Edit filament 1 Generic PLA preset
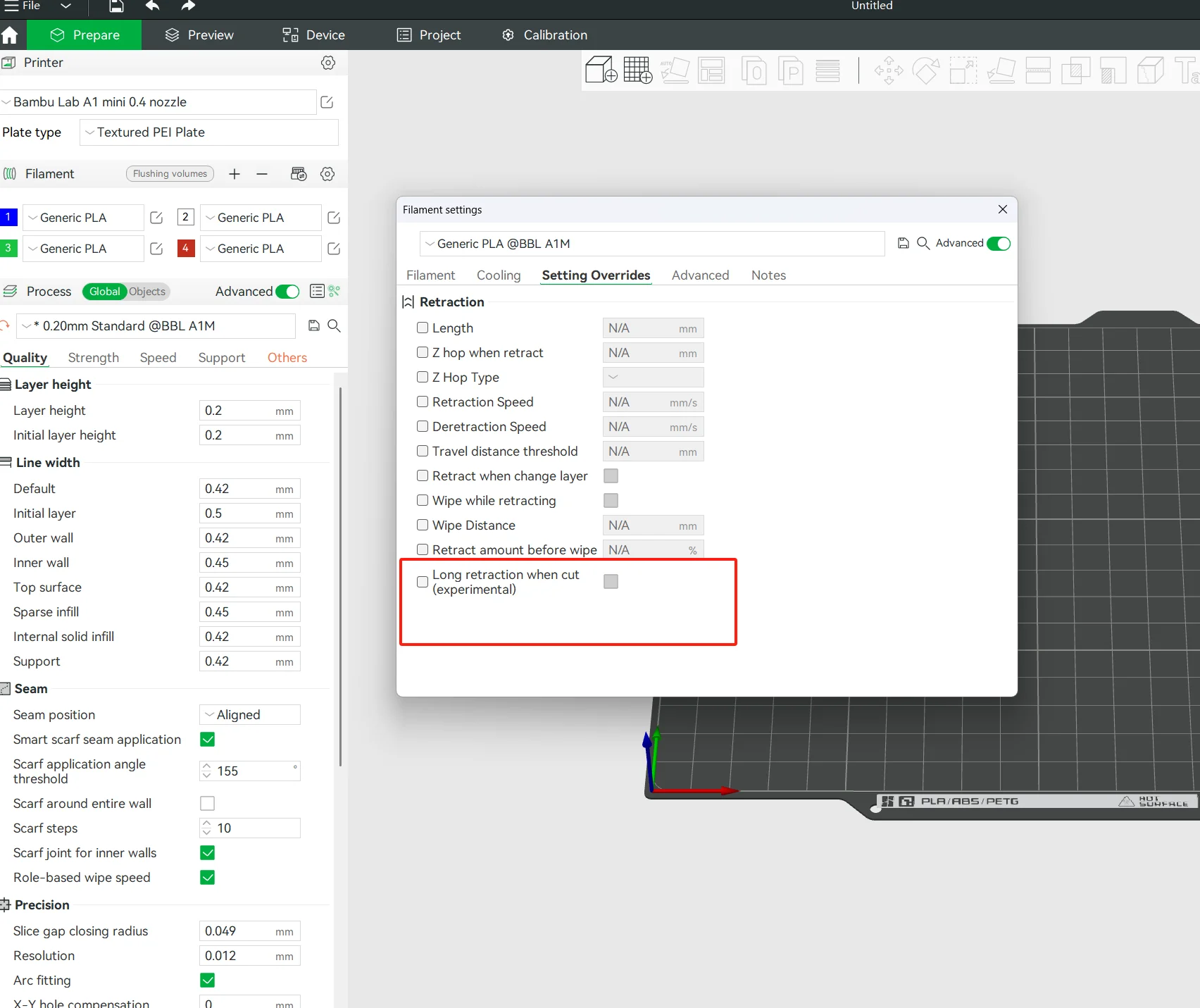1200x1008 pixels. pos(156,218)
